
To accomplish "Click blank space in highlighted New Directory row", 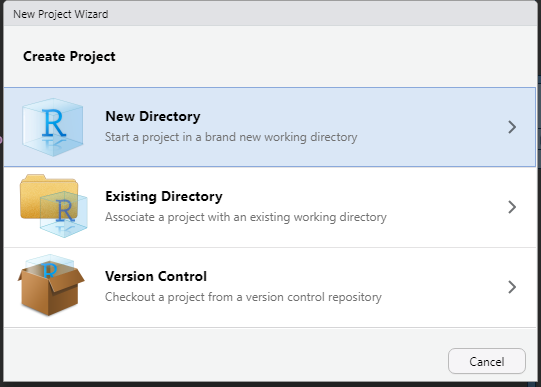I will tap(431, 127).
